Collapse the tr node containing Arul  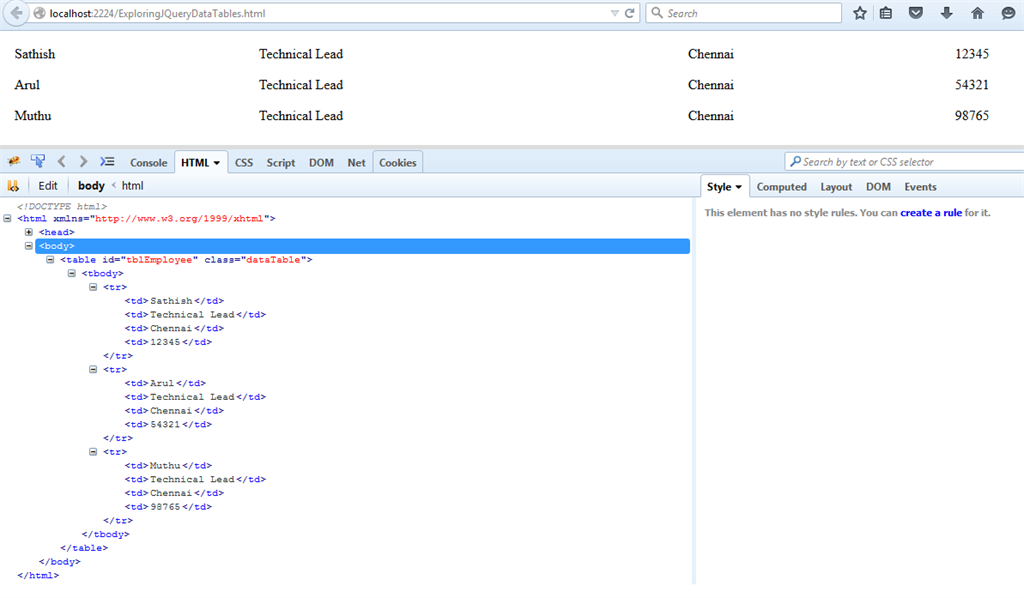pos(93,370)
